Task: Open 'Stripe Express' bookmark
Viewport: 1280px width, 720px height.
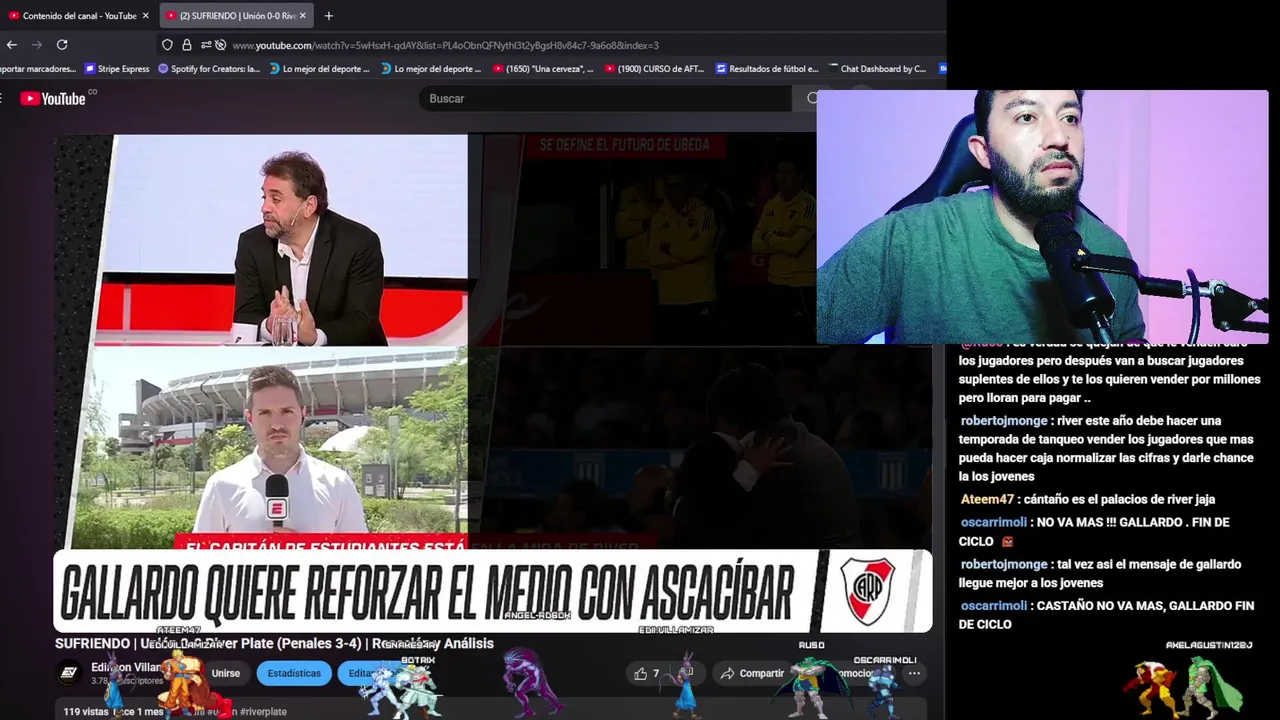Action: point(117,69)
